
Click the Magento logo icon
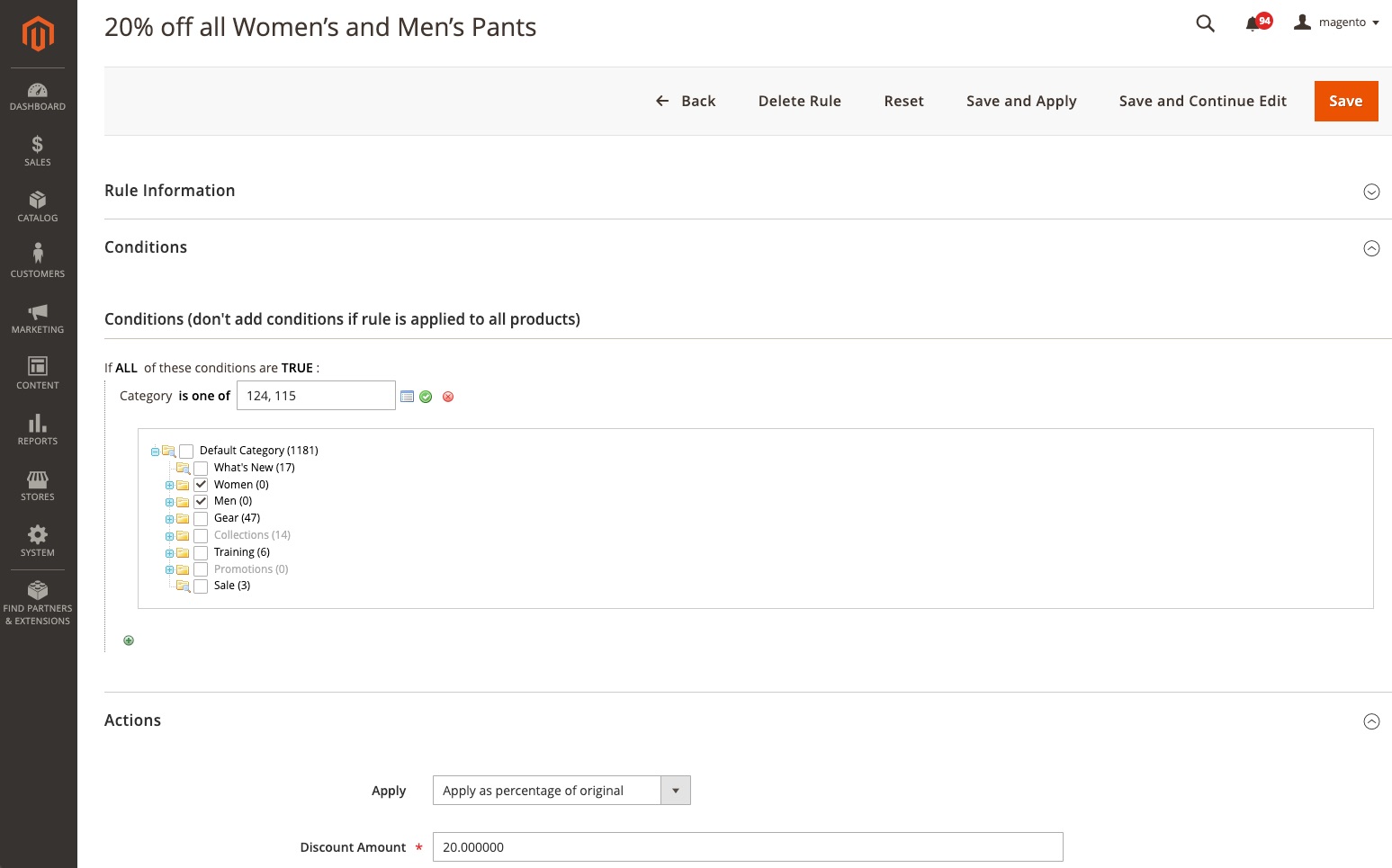coord(38,34)
